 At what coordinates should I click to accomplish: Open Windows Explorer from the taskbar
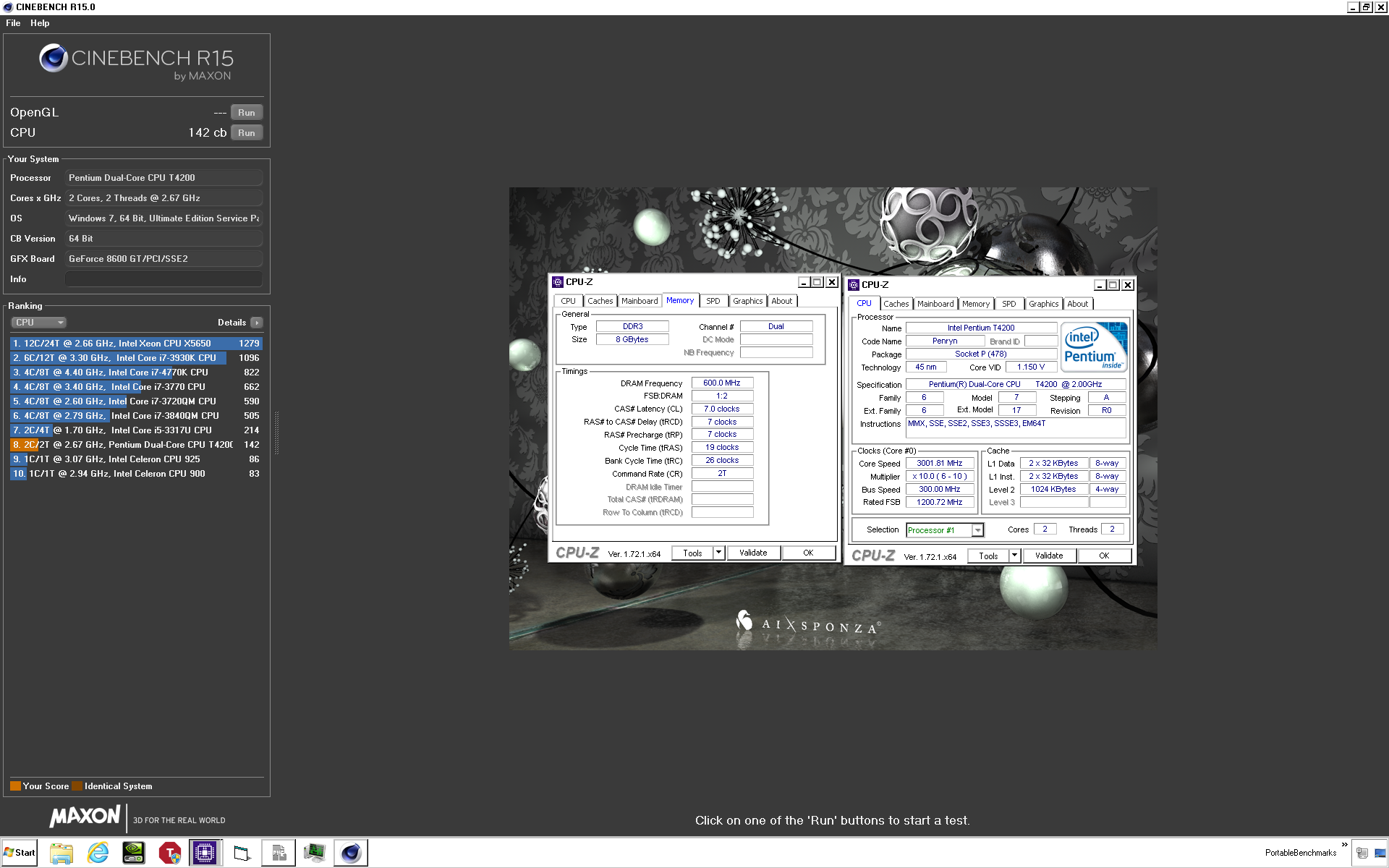(61, 853)
